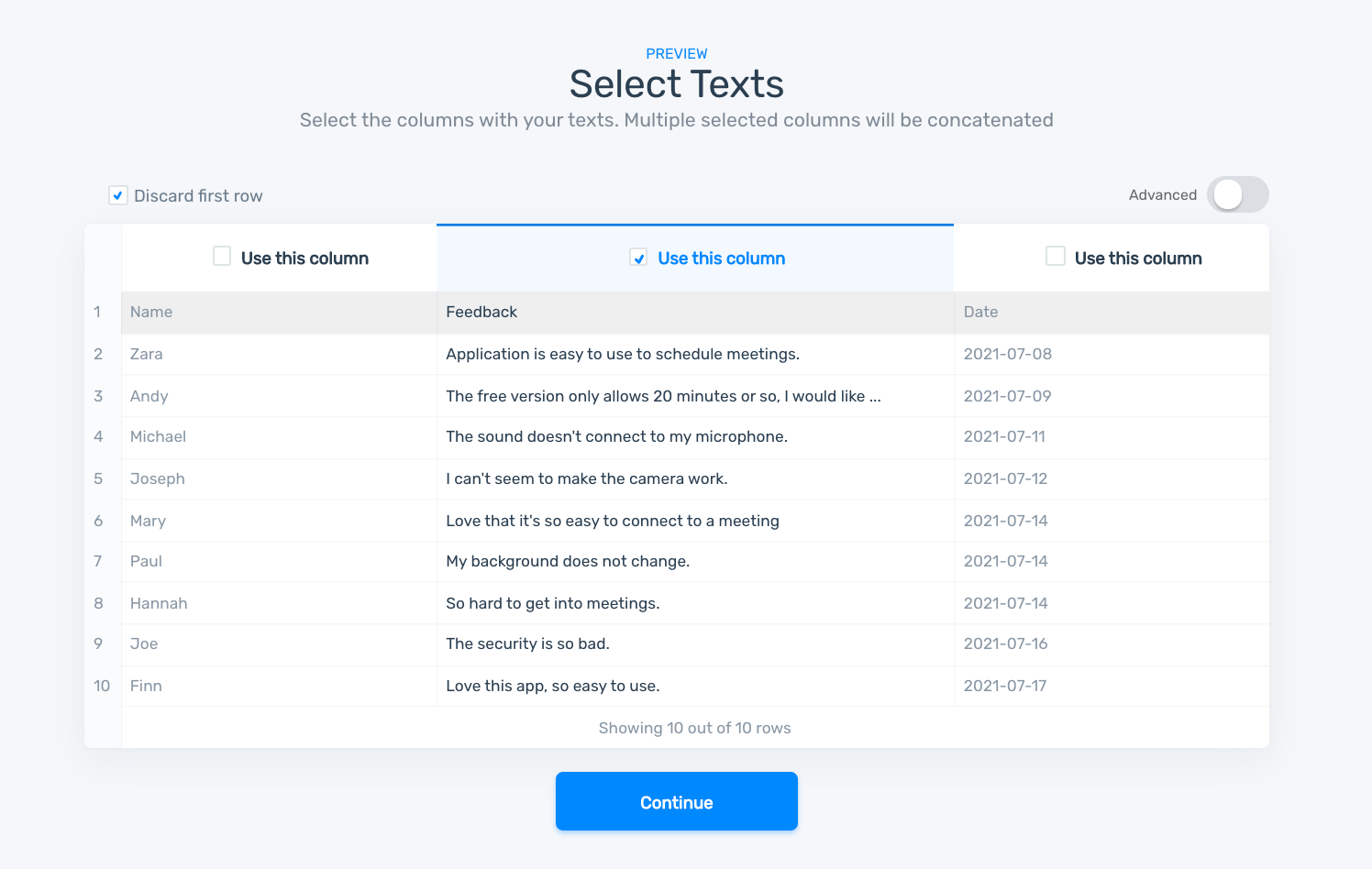The height and width of the screenshot is (869, 1372).
Task: Click the row number 5
Action: coord(98,478)
